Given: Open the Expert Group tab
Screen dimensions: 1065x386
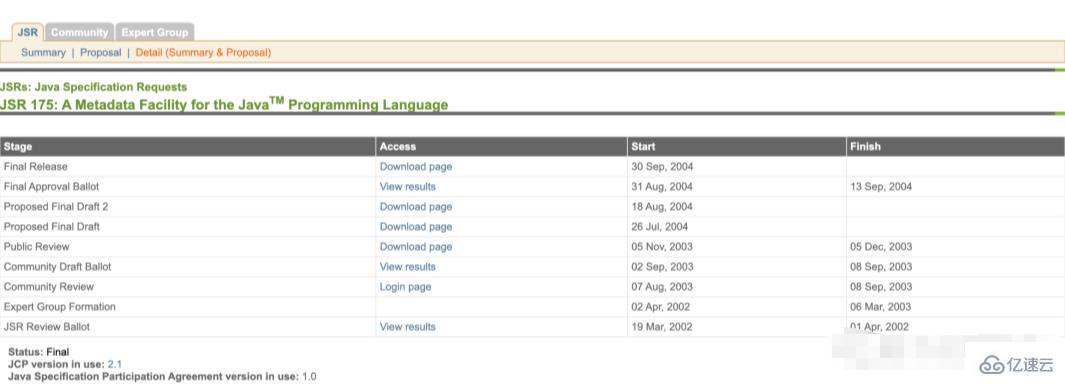Looking at the screenshot, I should click(x=155, y=32).
